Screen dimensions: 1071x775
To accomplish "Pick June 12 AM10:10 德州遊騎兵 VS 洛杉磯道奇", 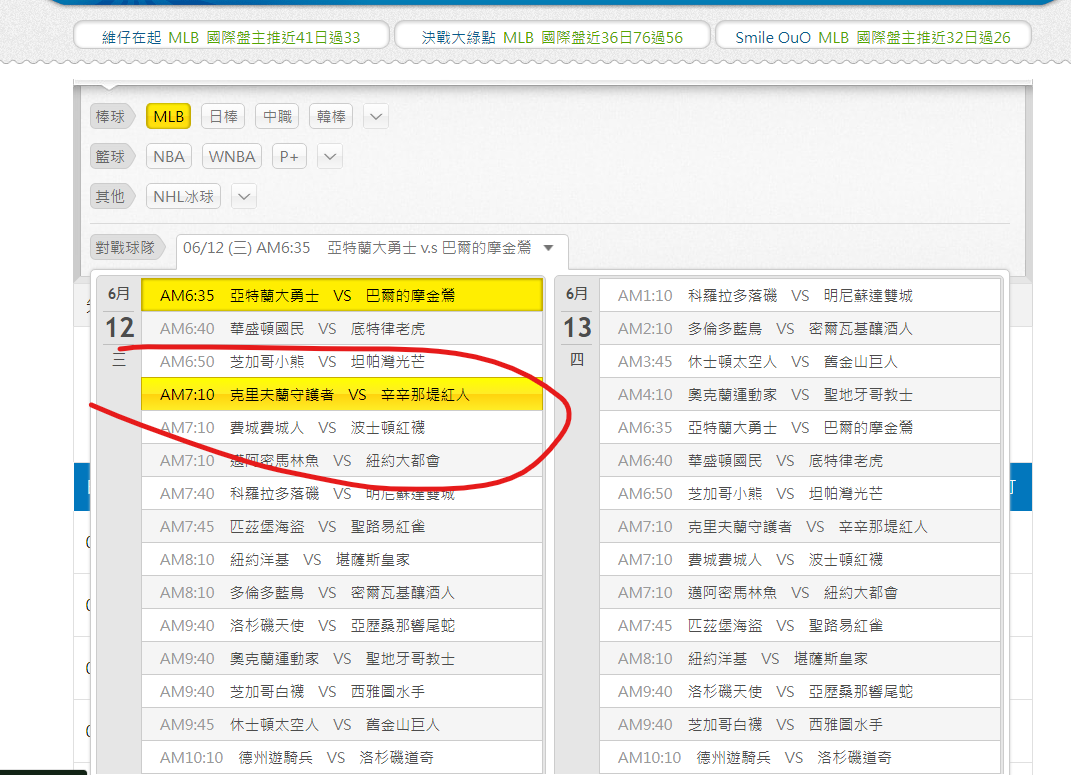I will [342, 758].
